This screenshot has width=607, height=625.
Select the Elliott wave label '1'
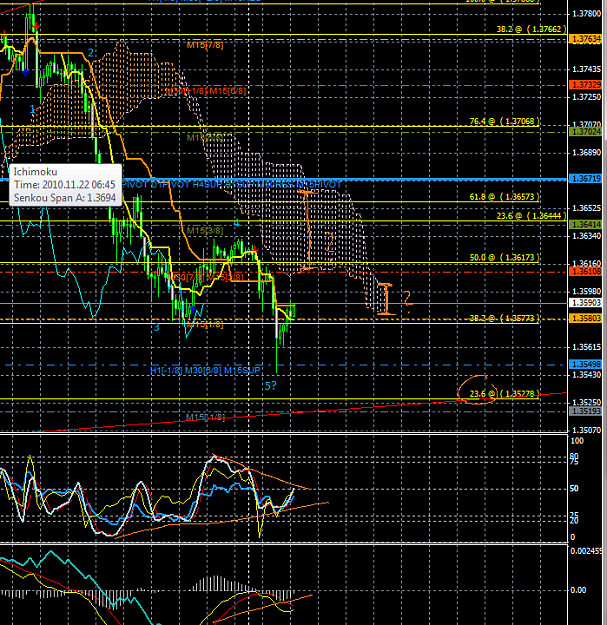click(33, 109)
